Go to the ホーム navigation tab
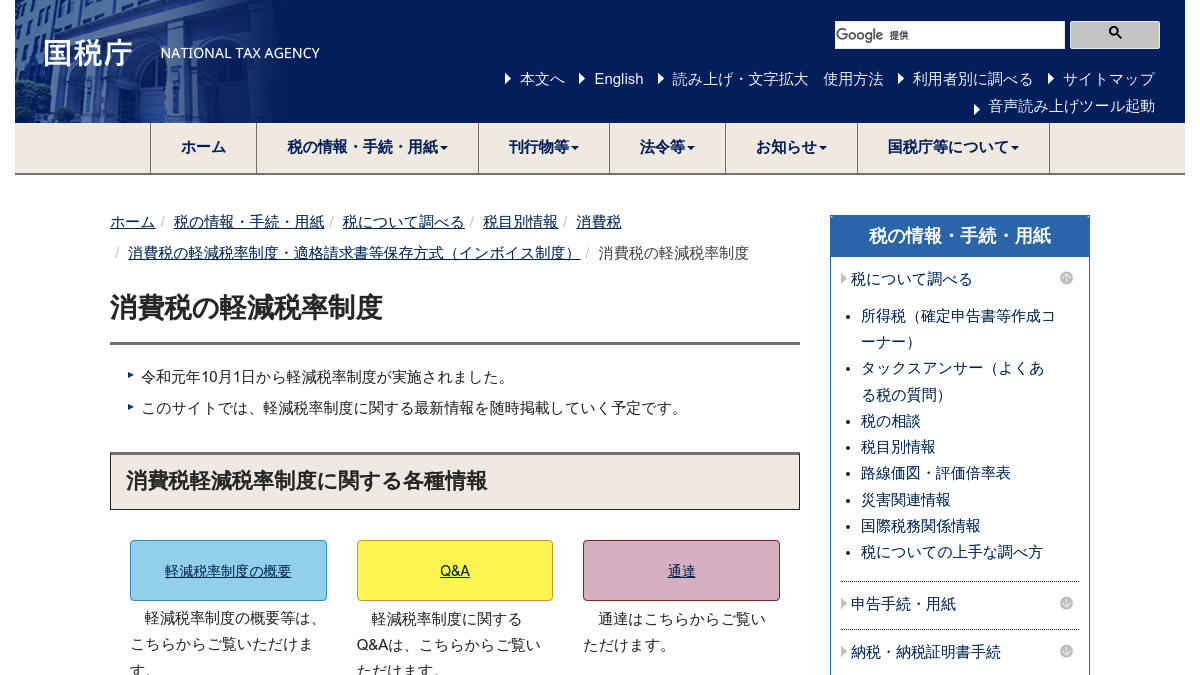This screenshot has width=1200, height=675. click(203, 148)
